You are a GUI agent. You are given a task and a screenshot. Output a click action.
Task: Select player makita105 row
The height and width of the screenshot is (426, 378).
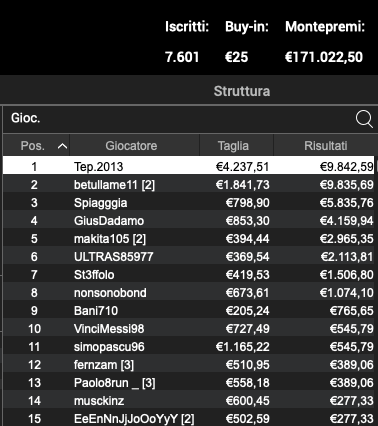(x=189, y=238)
